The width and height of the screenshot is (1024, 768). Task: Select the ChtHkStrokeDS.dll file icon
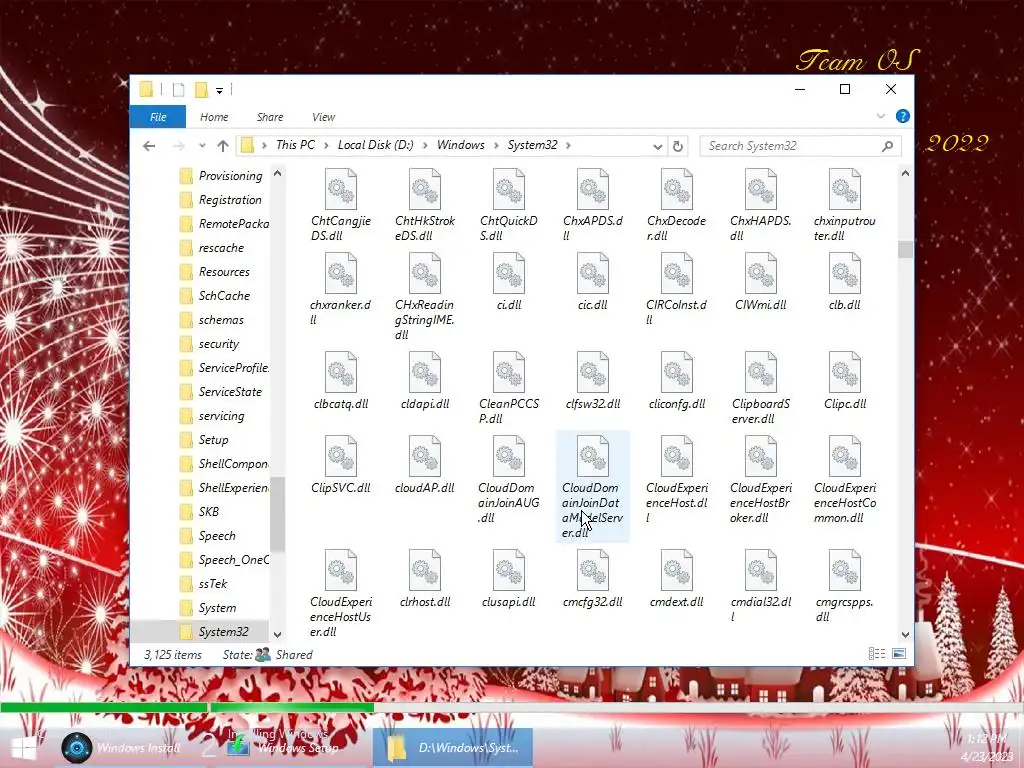(x=425, y=189)
